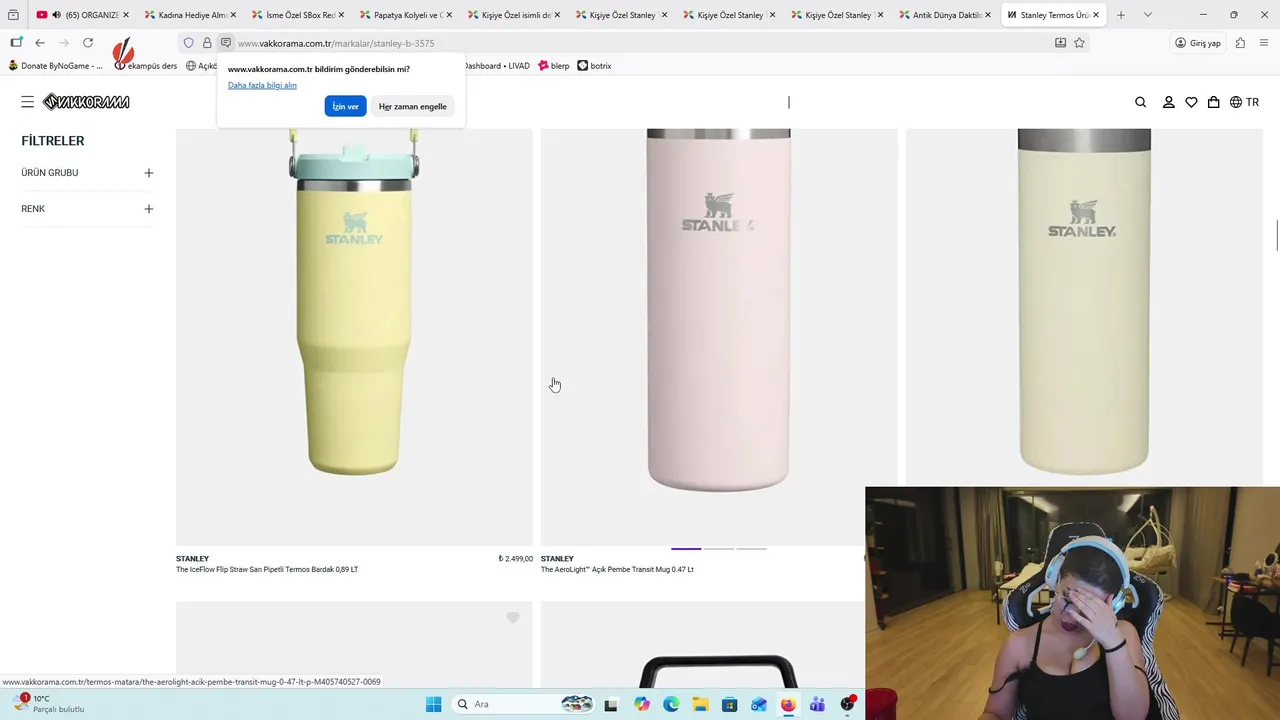Open the Vakkorama hamburger menu
1280x720 pixels.
[x=28, y=102]
